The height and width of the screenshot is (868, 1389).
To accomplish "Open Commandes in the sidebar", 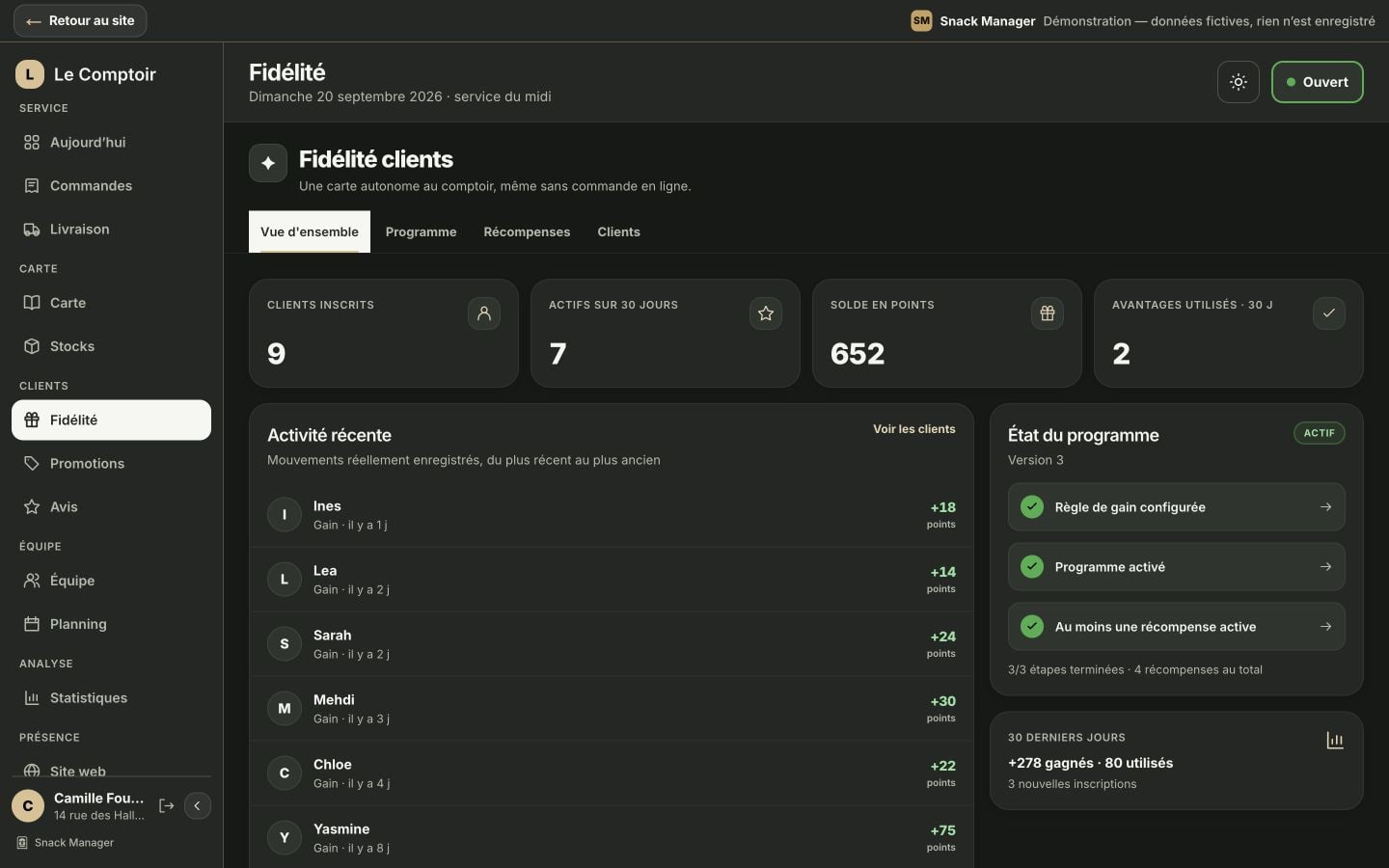I will pos(111,185).
